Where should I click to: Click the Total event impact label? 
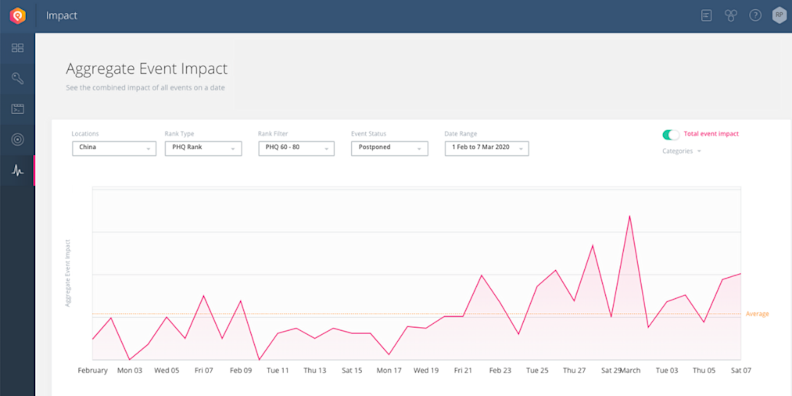click(x=711, y=134)
